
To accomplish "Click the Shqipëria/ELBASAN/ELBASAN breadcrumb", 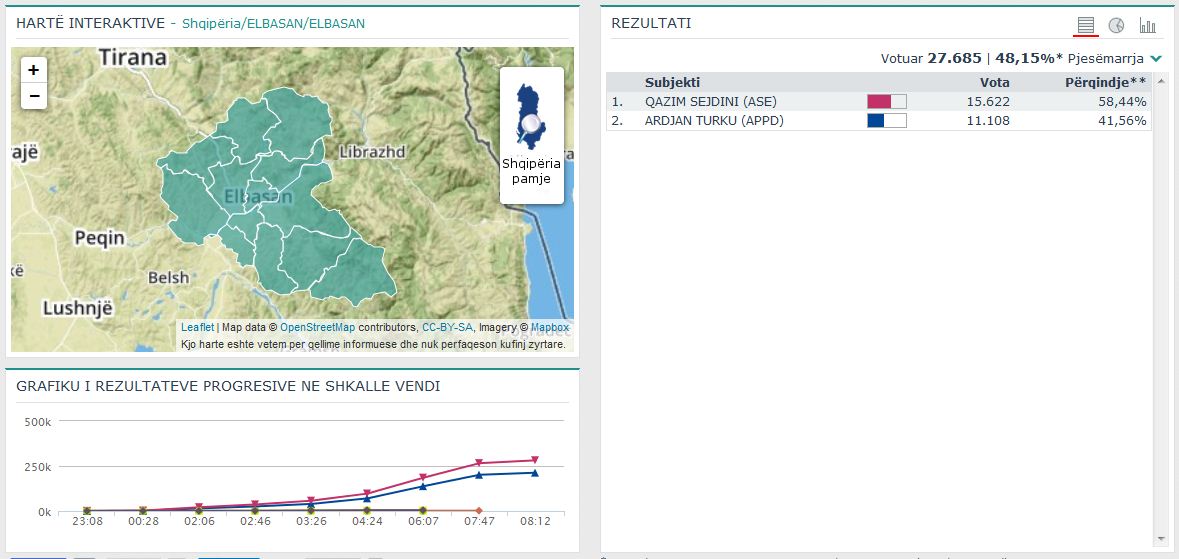I will tap(273, 23).
